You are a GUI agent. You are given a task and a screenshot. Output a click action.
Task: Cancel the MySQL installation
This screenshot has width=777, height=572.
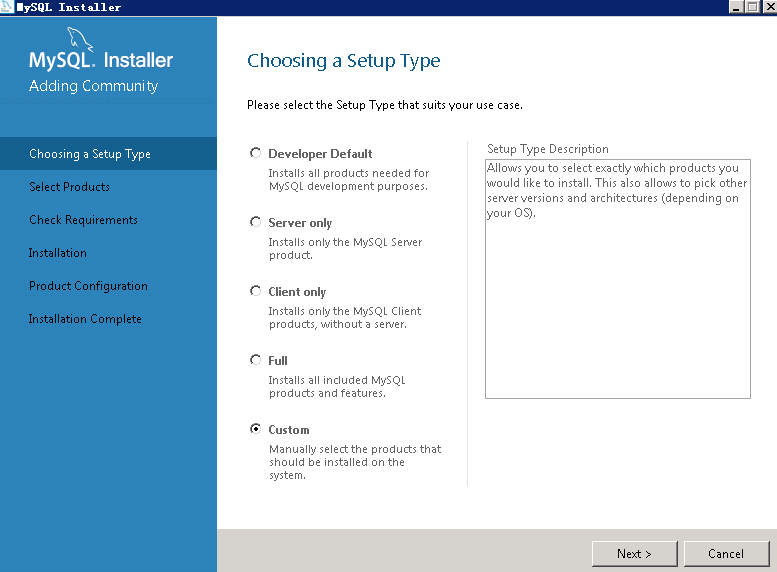(x=726, y=554)
